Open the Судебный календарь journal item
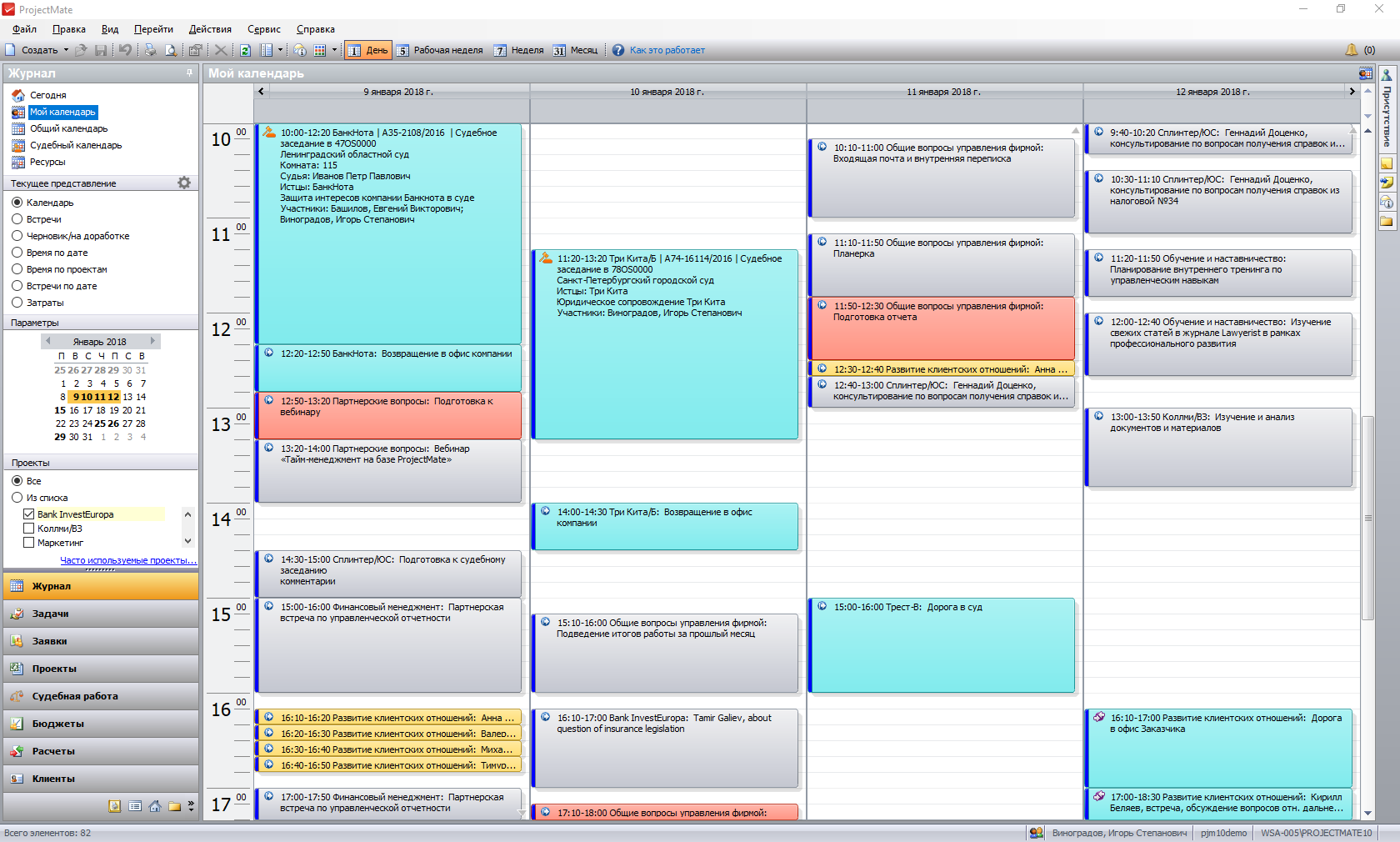The width and height of the screenshot is (1400, 842). (76, 145)
